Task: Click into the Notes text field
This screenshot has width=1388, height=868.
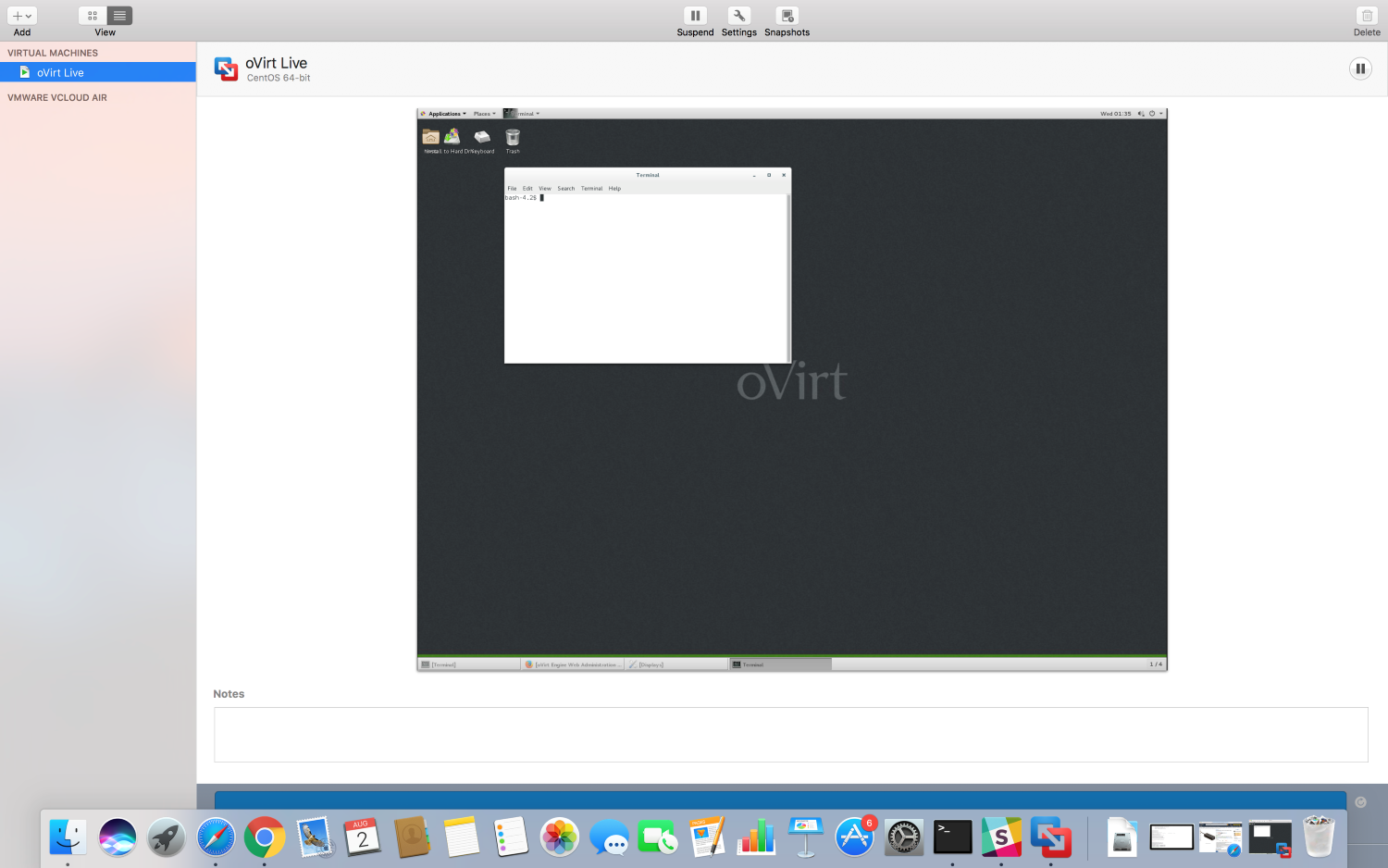Action: (x=791, y=735)
